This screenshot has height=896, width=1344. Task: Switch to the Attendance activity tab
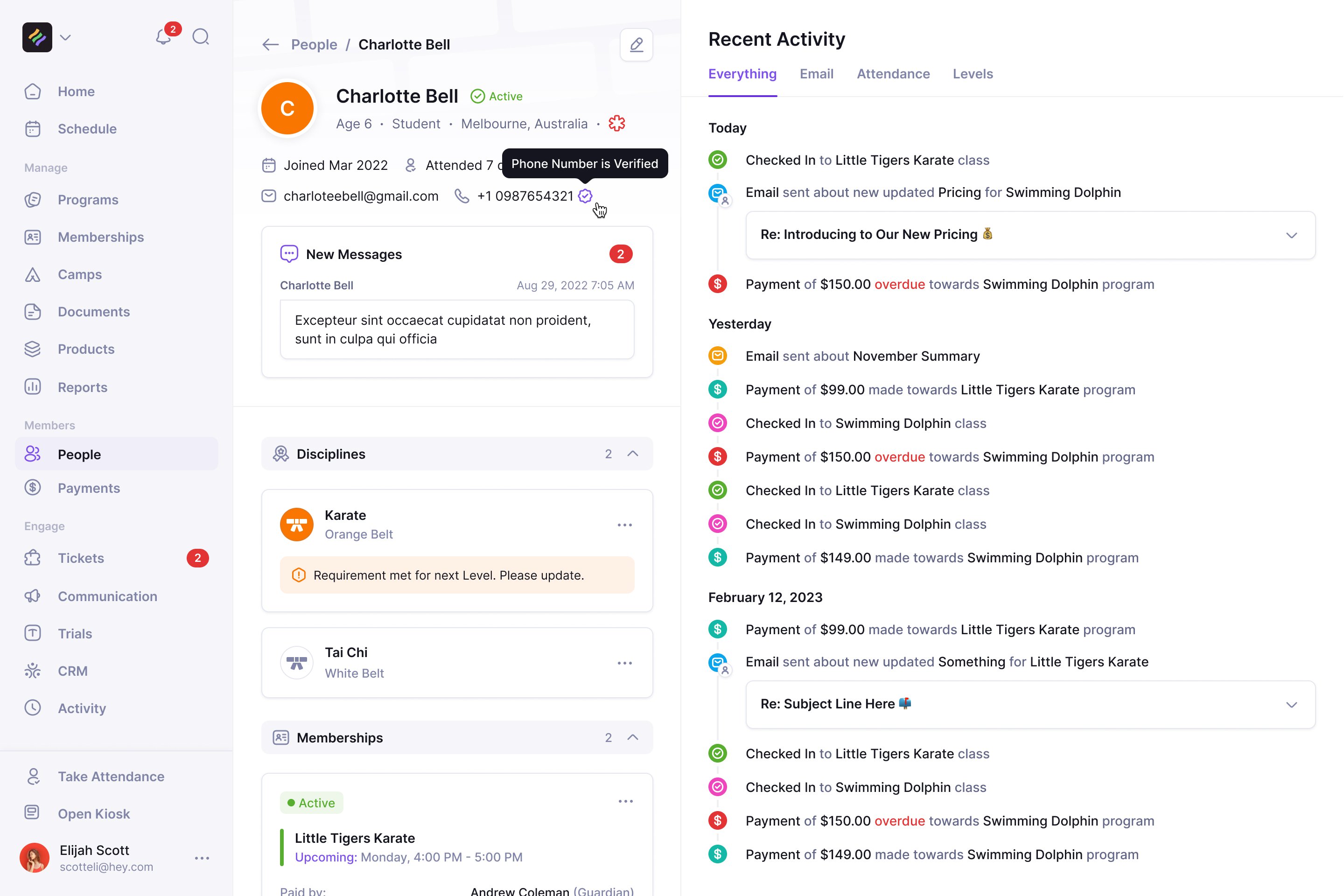[x=893, y=74]
